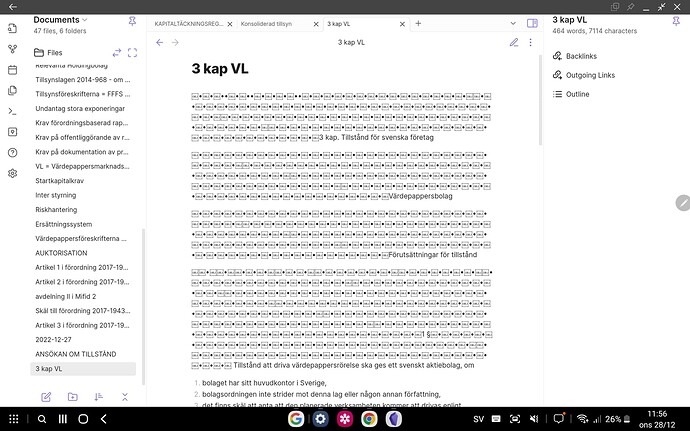The height and width of the screenshot is (431, 690).
Task: Switch to the Konsoliderad tillsyn tab
Action: [267, 22]
